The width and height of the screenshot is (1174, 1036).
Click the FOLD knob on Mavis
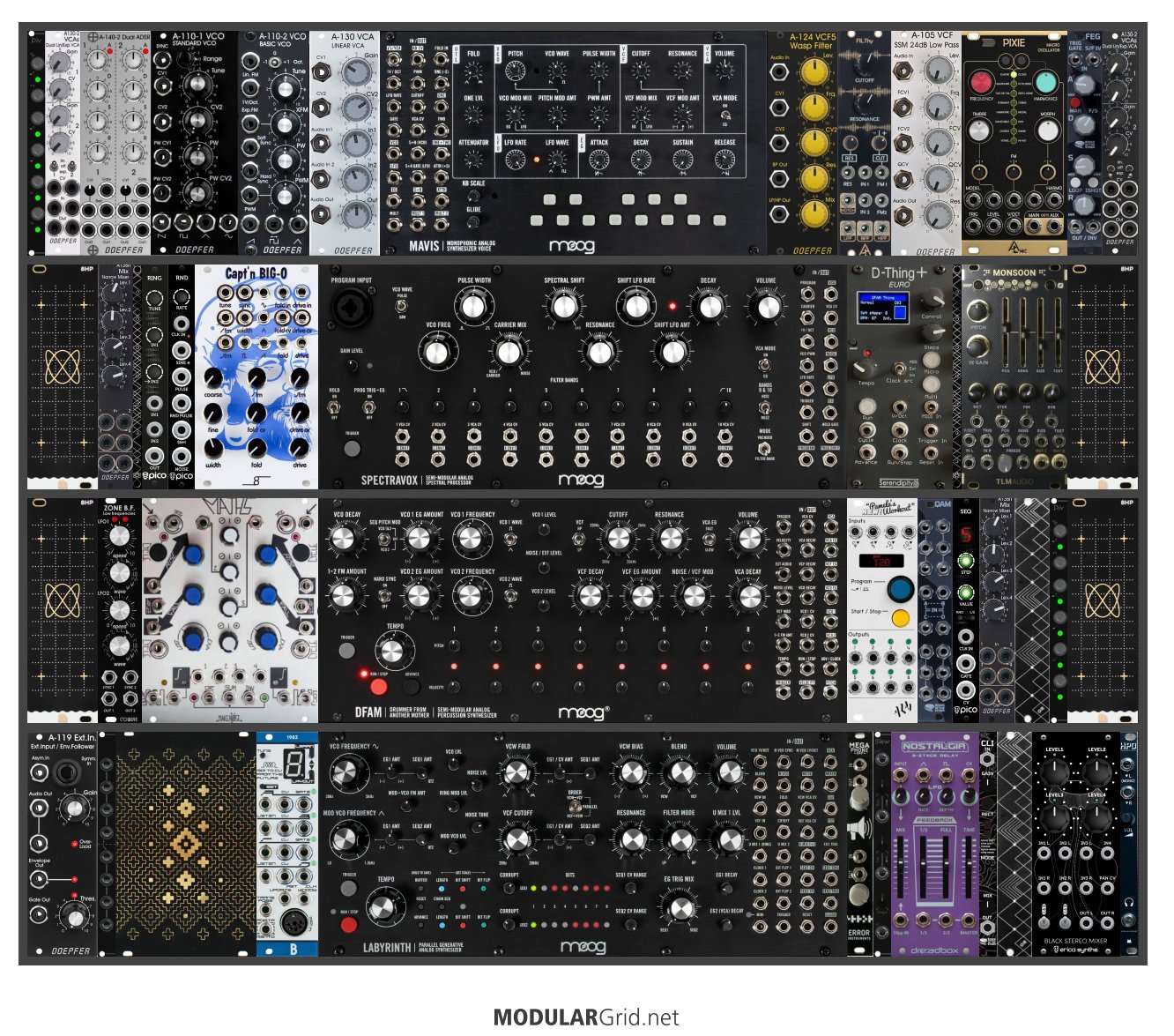click(473, 72)
